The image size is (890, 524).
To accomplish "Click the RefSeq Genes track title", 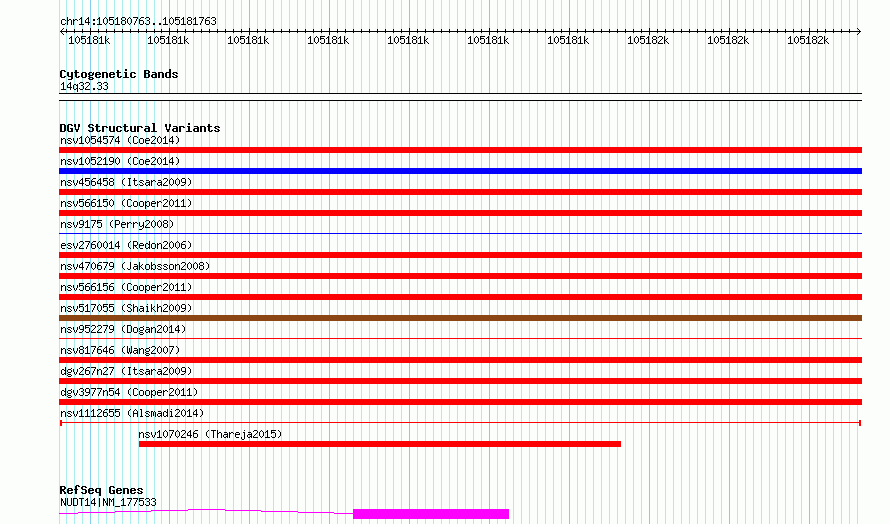I will (101, 490).
